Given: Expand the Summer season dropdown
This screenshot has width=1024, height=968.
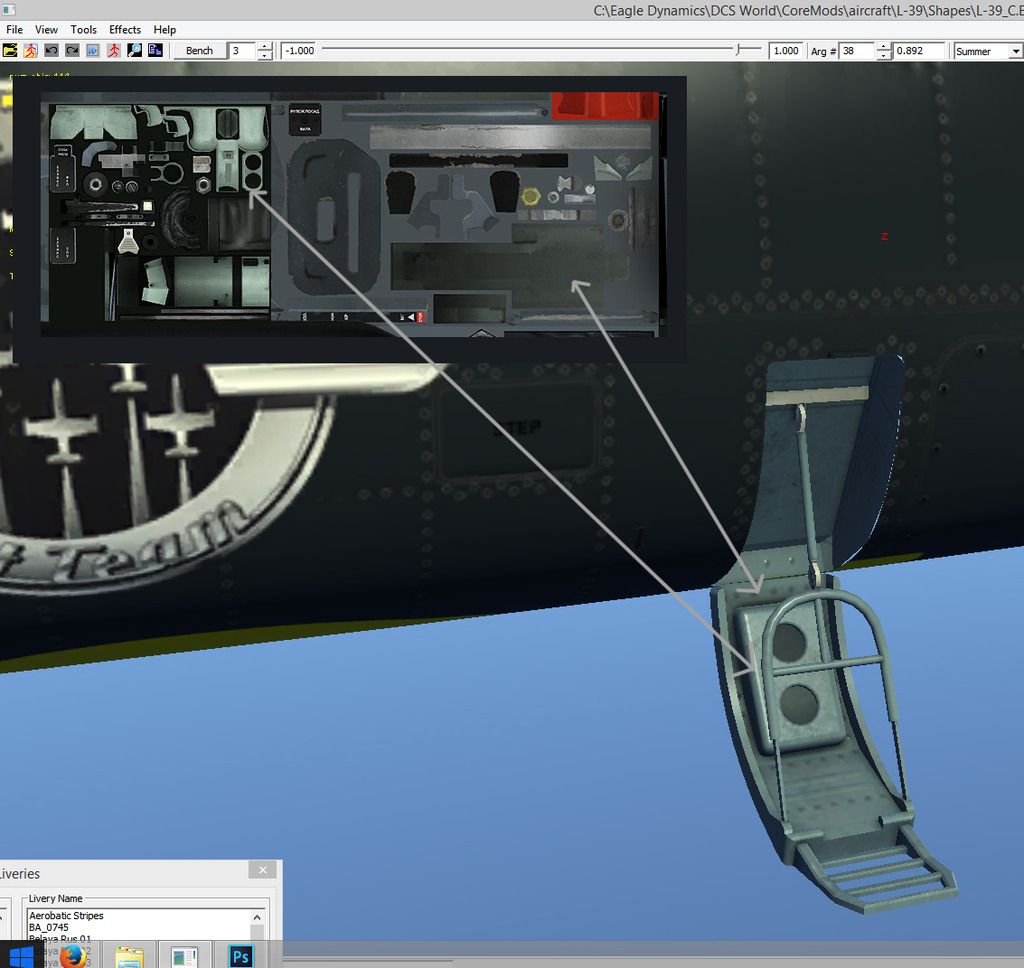Looking at the screenshot, I should (x=1014, y=51).
